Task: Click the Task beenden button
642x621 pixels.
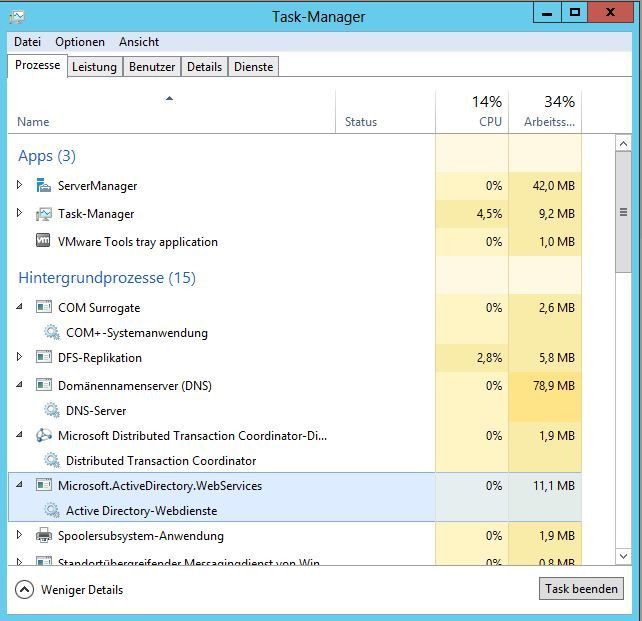Action: point(581,589)
